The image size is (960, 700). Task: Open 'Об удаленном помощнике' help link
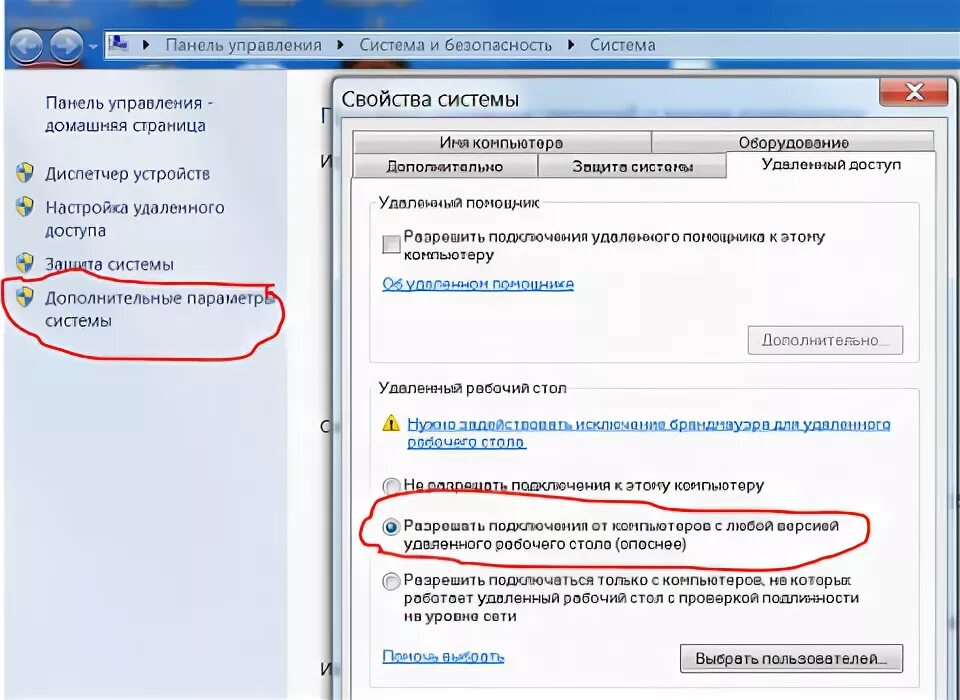478,284
